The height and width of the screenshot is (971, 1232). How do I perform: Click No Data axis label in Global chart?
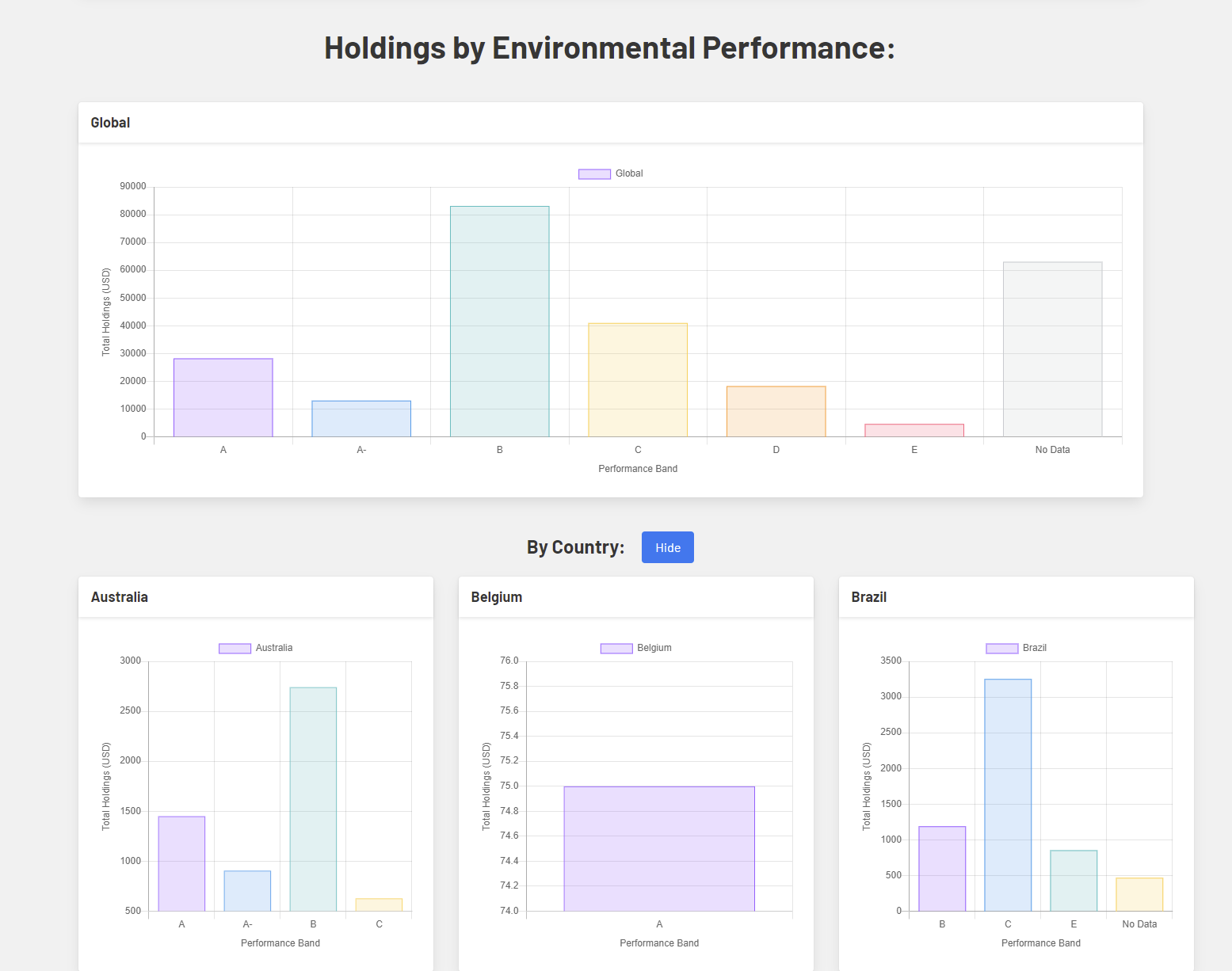pos(1053,450)
